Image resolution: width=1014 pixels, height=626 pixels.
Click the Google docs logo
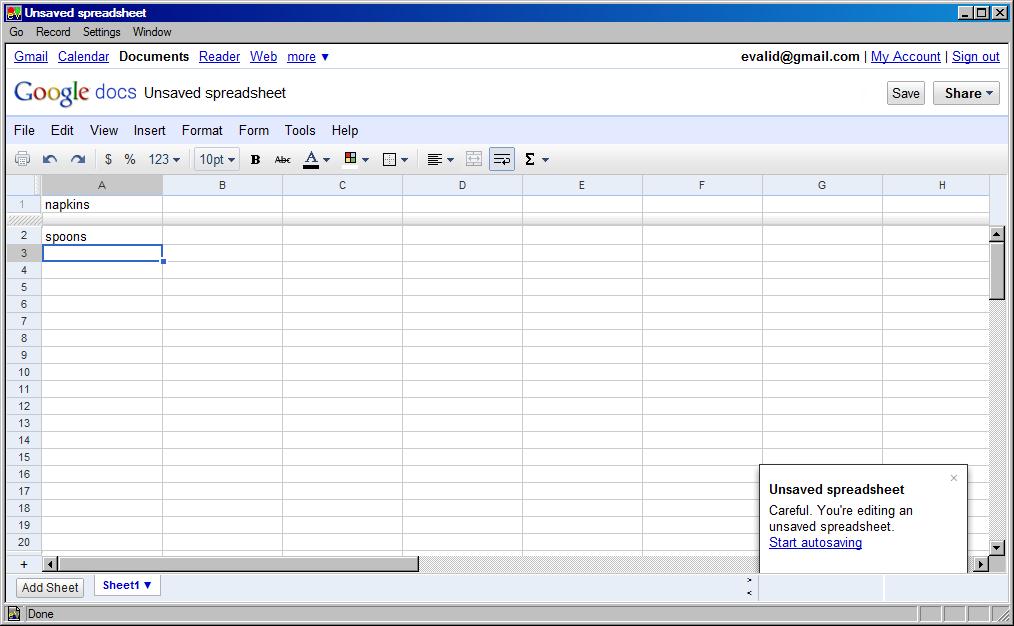(75, 93)
